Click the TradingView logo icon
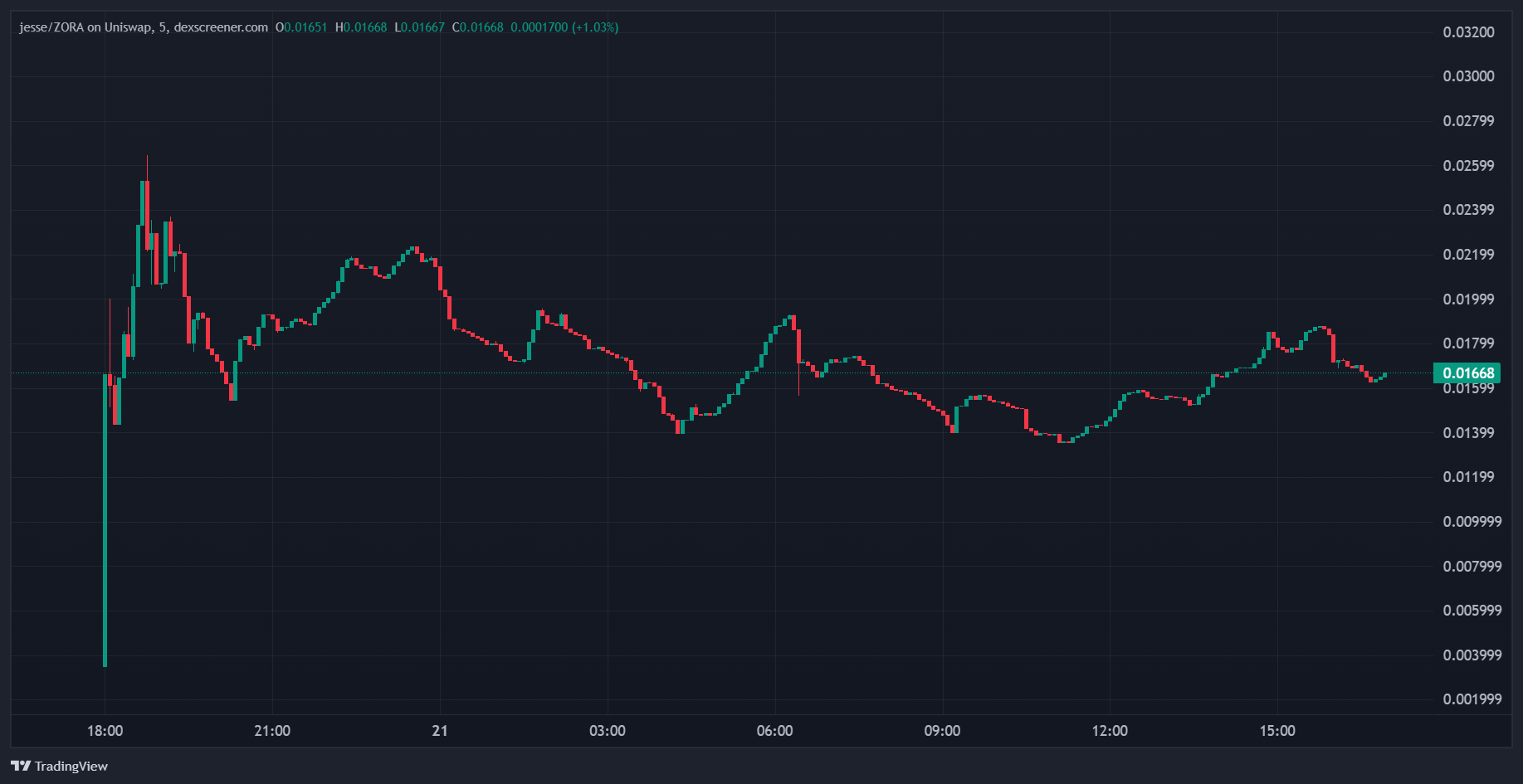Image resolution: width=1523 pixels, height=784 pixels. pos(21,766)
